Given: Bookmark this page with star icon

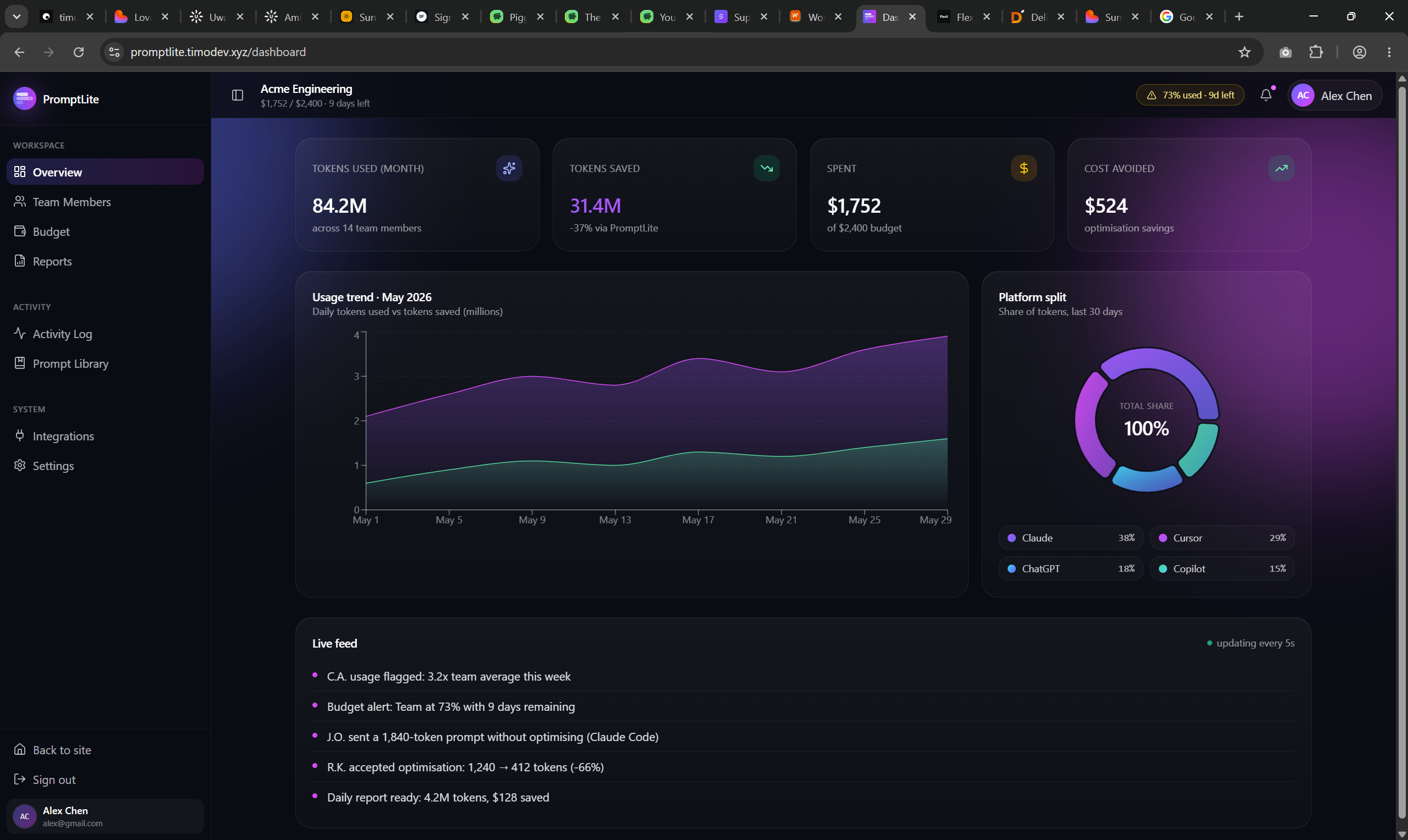Looking at the screenshot, I should tap(1245, 52).
